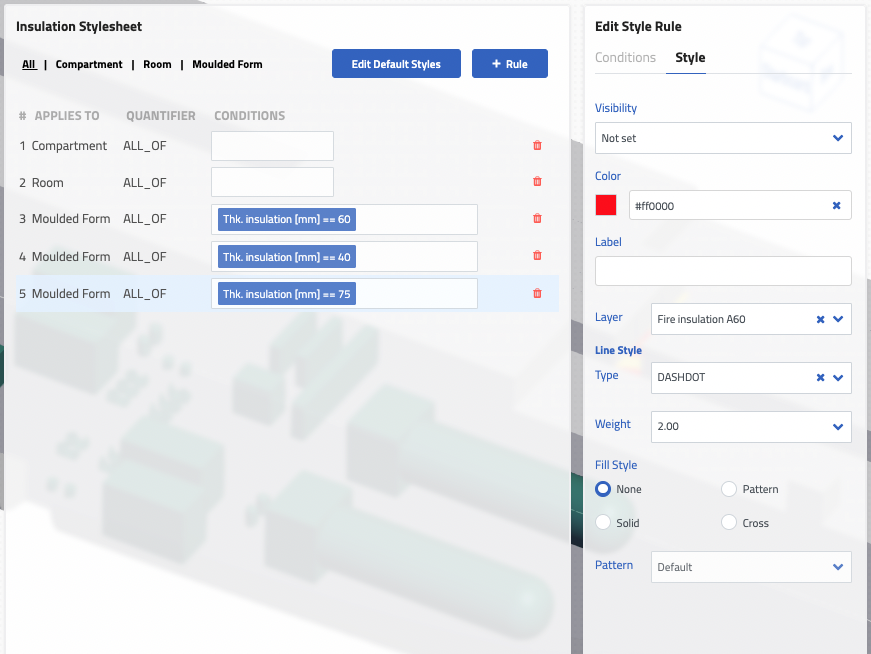The width and height of the screenshot is (871, 654).
Task: Enable the Pattern fill style
Action: tap(728, 489)
